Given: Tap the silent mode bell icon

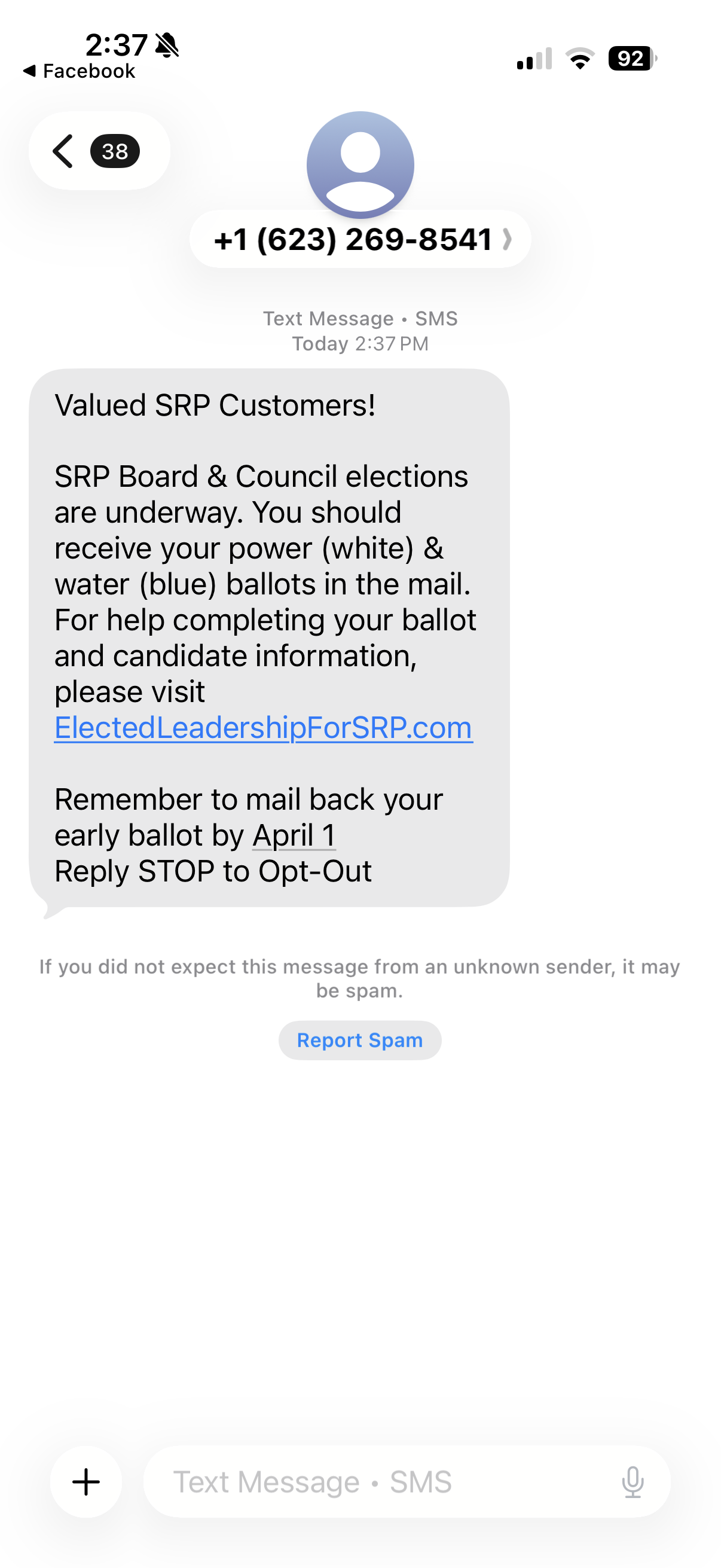Looking at the screenshot, I should tap(167, 45).
